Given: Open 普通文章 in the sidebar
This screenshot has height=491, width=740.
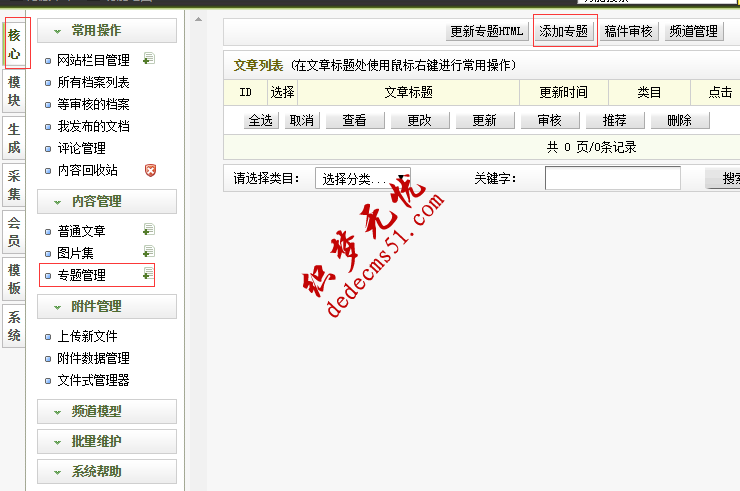Looking at the screenshot, I should pyautogui.click(x=82, y=231).
